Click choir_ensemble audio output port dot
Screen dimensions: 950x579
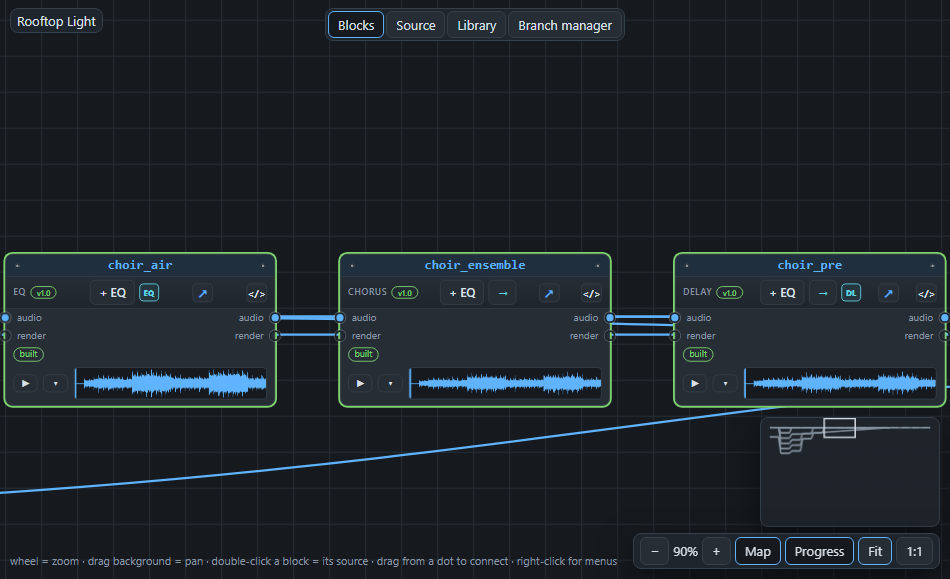[610, 317]
